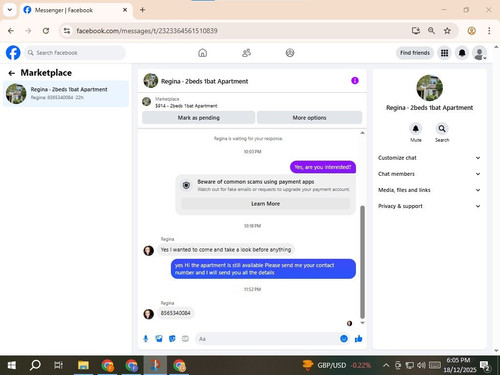Image resolution: width=500 pixels, height=375 pixels.
Task: Open the GIF picker icon
Action: [185, 339]
